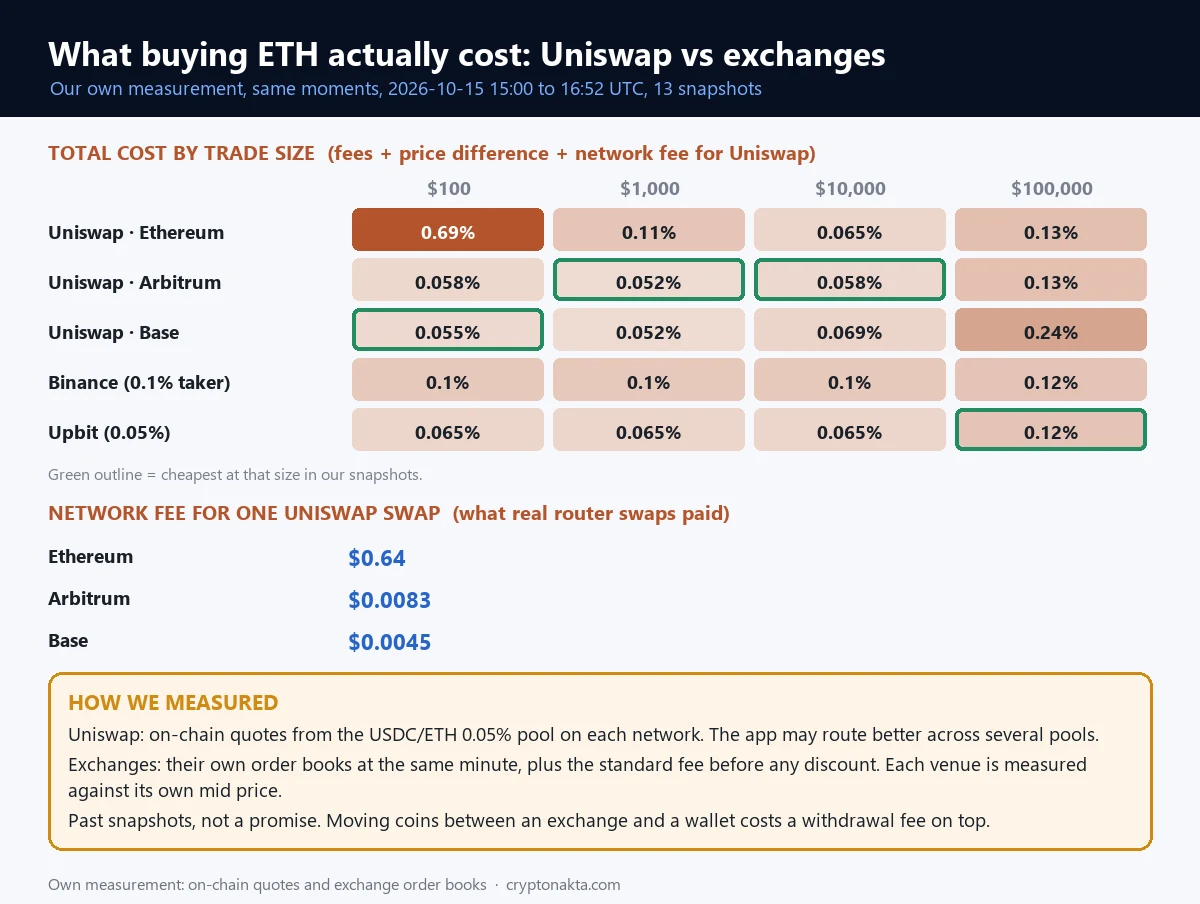Click Uniswap Ethereum's 0.13% cell under $100,000
1200x904 pixels.
1051,229
